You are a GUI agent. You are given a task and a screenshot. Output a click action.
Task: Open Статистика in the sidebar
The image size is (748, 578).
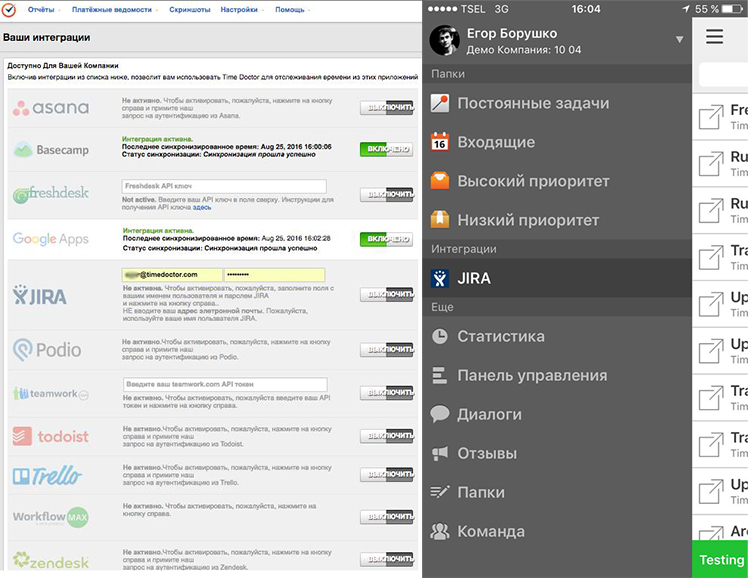coord(557,336)
